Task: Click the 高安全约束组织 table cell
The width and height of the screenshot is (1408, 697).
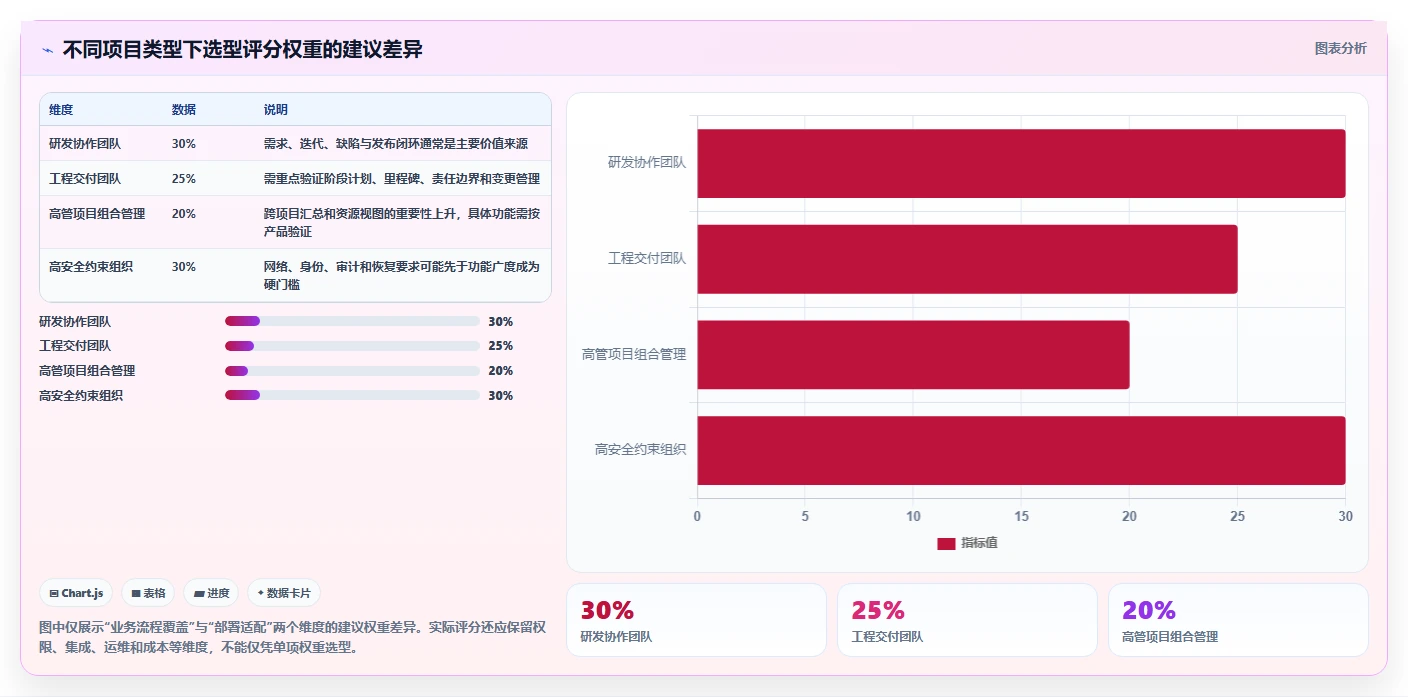Action: pos(91,267)
